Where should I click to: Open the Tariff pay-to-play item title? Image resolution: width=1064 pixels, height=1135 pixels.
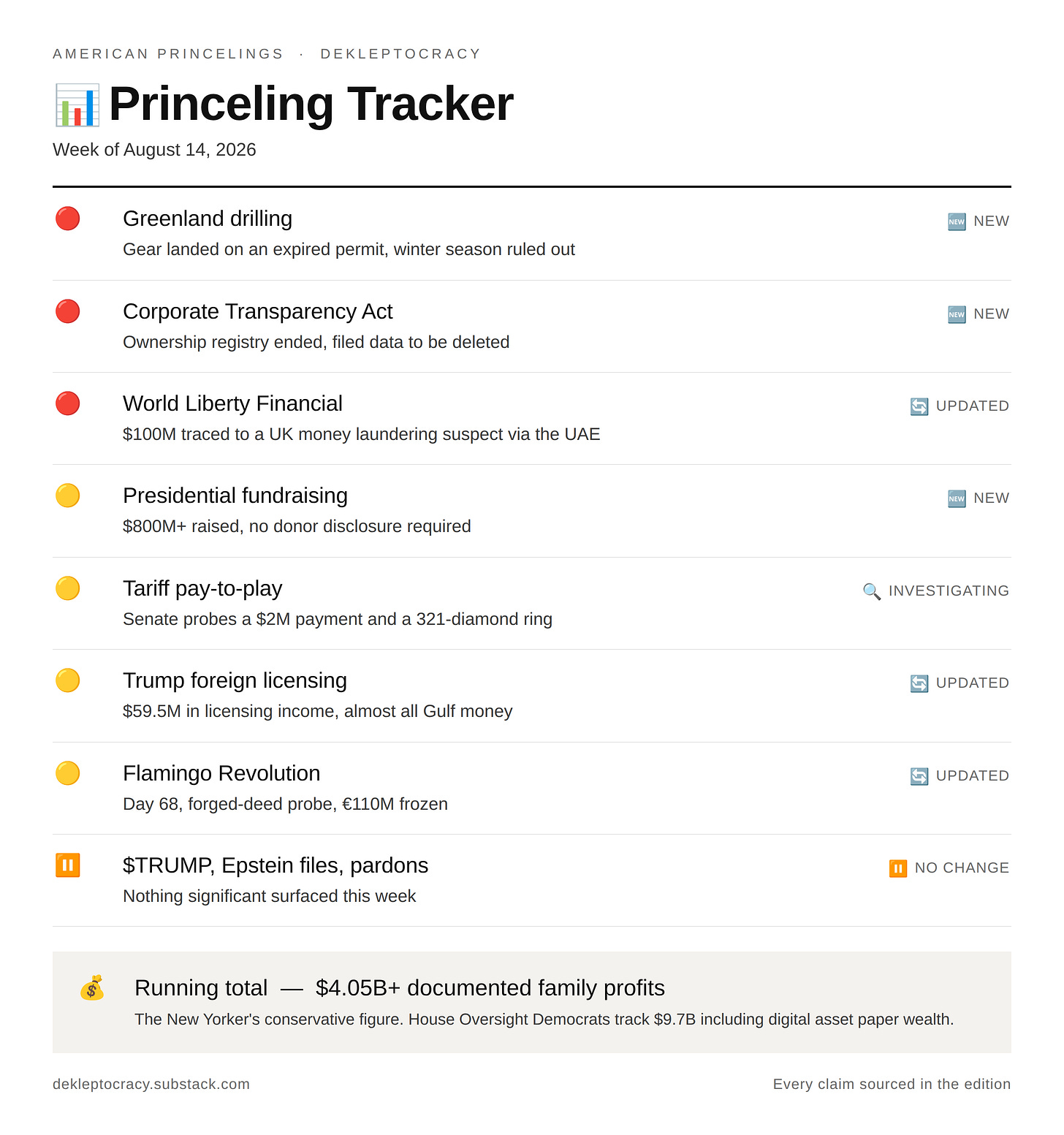click(x=202, y=588)
